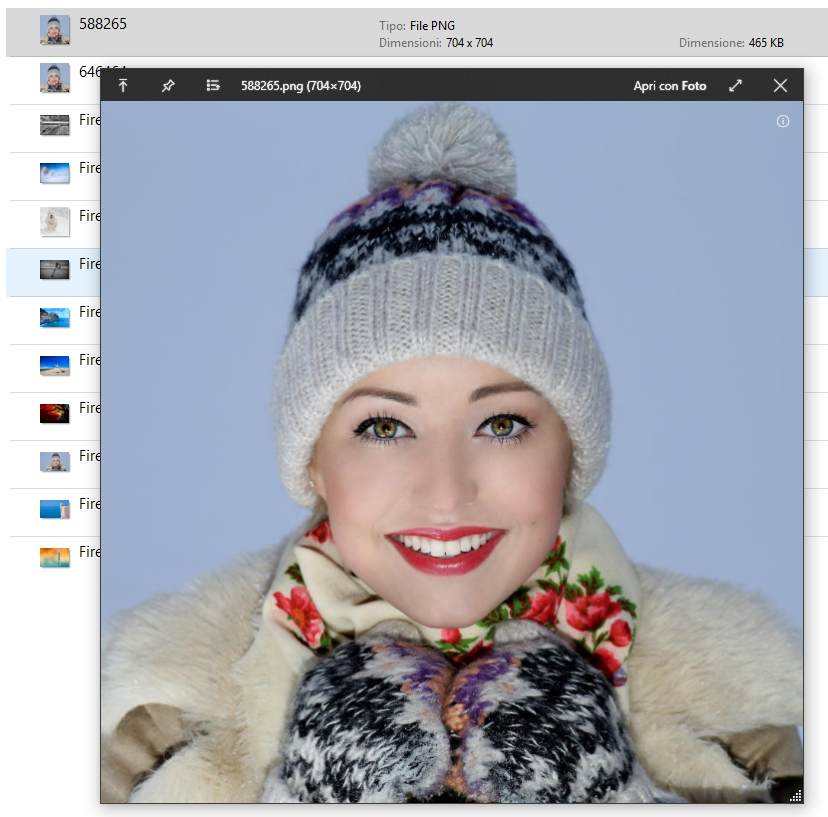Viewport: 828px width, 817px height.
Task: Select the orange sunset thumbnail in last row
Action: pos(54,557)
